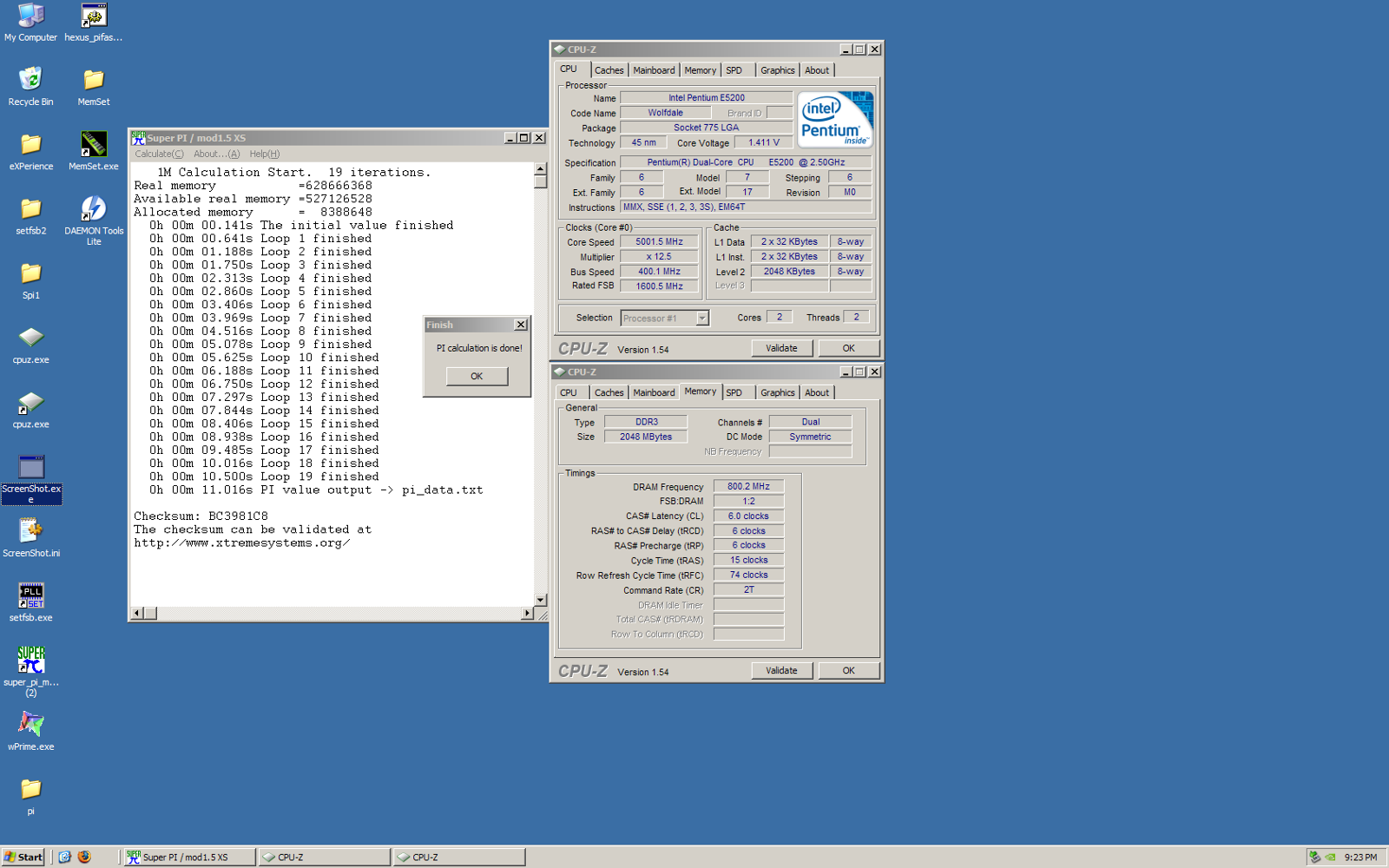
Task: Open hexus_pifas desktop icon
Action: point(94,23)
